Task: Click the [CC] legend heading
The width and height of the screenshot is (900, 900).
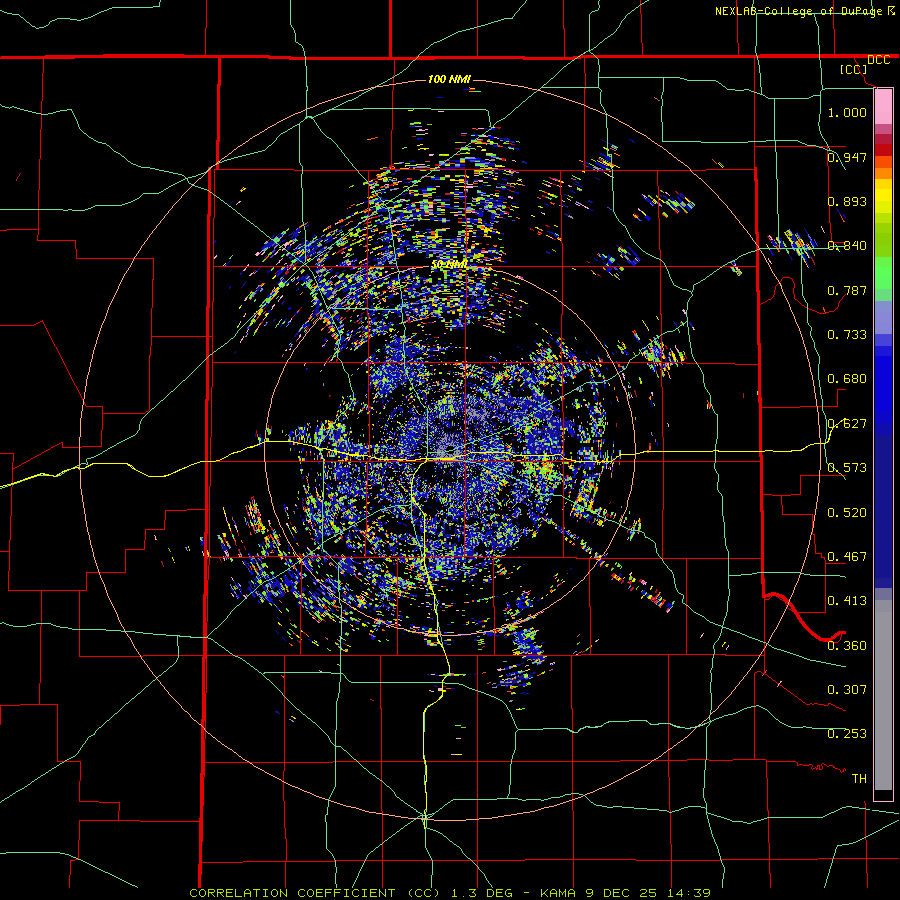Action: coord(854,69)
